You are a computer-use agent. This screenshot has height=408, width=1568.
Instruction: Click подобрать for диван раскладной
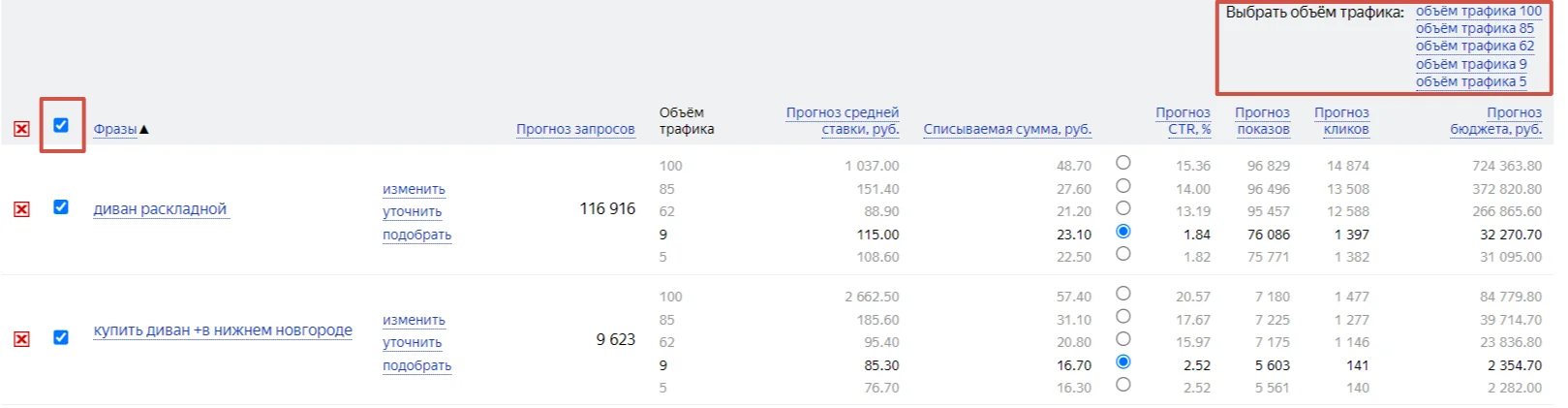point(417,235)
